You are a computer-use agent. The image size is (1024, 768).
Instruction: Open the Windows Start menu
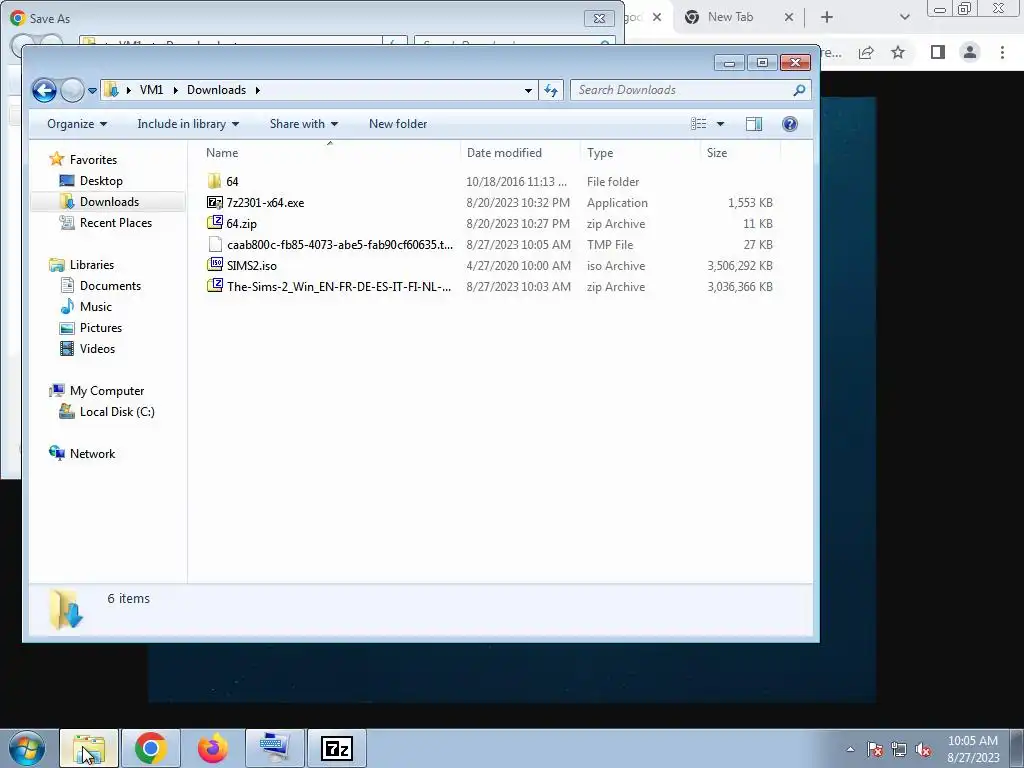27,748
